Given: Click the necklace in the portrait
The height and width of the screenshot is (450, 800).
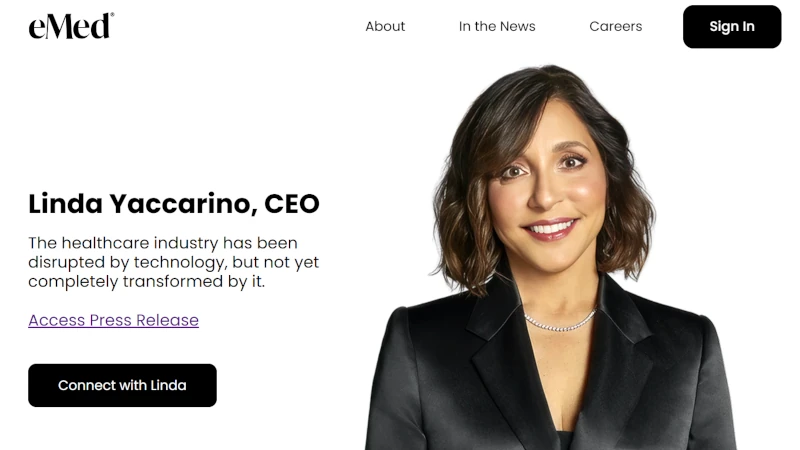Looking at the screenshot, I should point(560,321).
